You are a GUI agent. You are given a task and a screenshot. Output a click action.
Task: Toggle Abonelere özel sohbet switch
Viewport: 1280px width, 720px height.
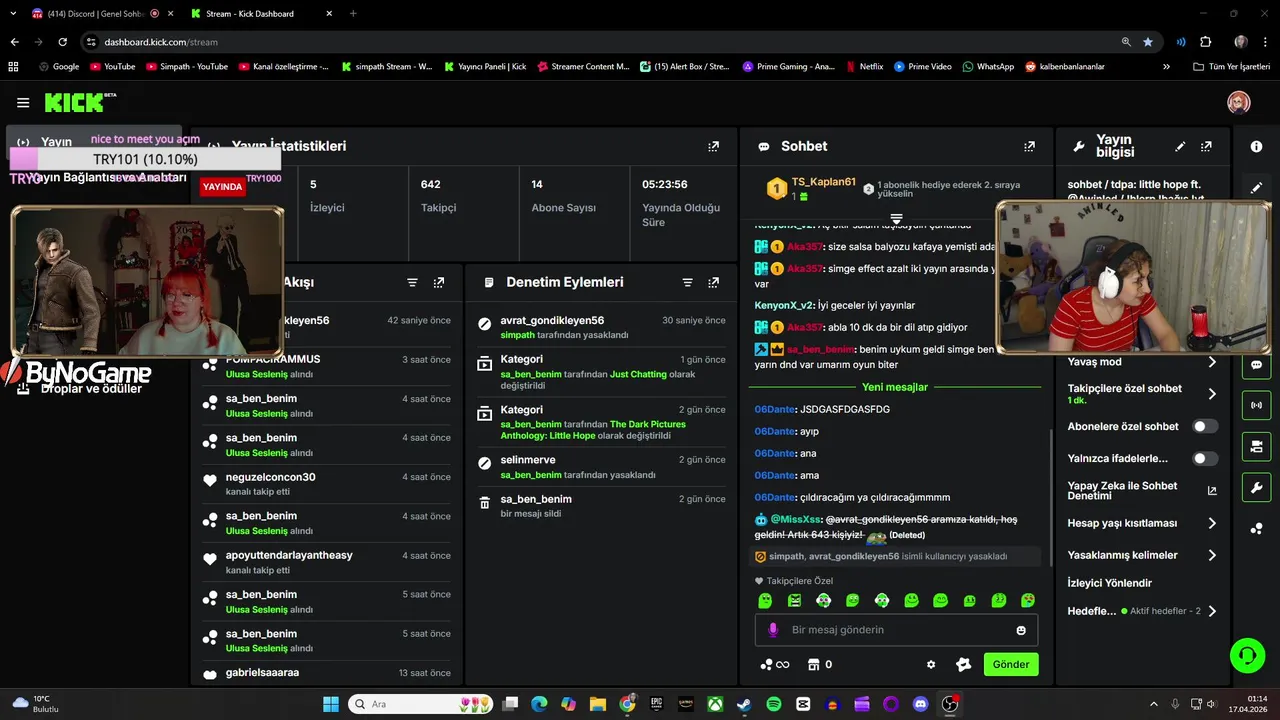1205,426
